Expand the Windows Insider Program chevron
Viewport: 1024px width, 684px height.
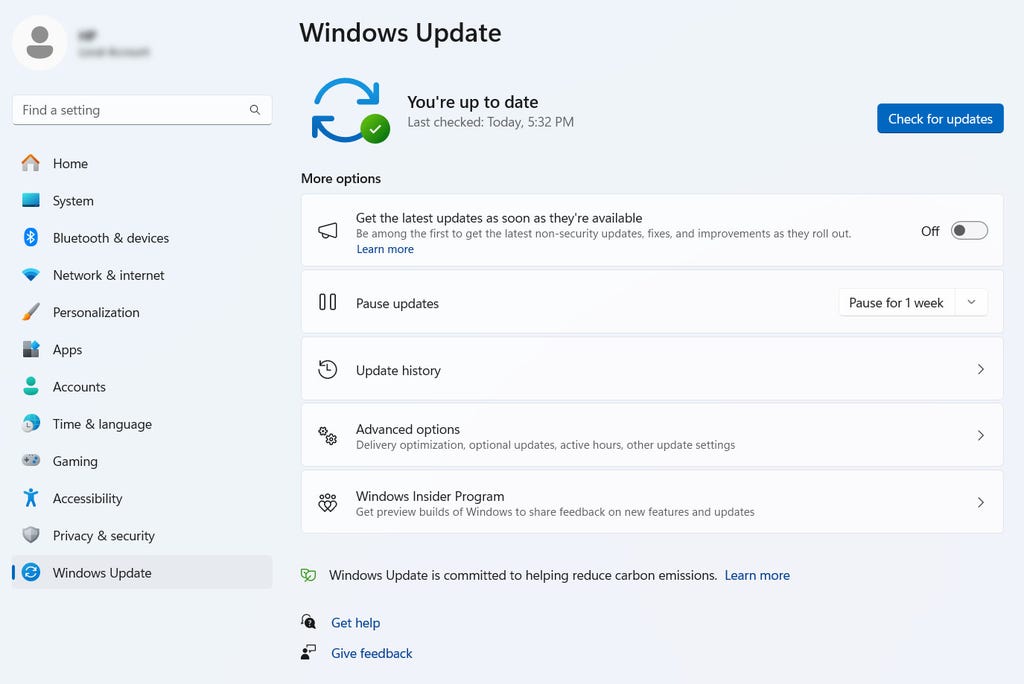(980, 503)
